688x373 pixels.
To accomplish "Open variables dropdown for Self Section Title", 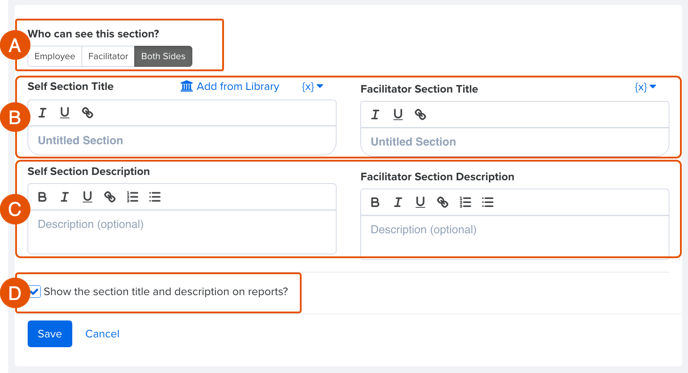I will coord(312,86).
